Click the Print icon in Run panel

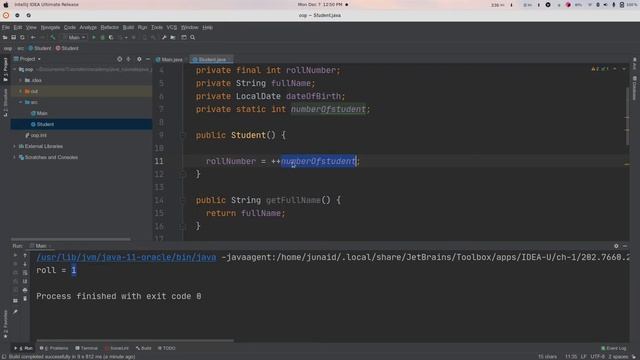(x=25, y=290)
